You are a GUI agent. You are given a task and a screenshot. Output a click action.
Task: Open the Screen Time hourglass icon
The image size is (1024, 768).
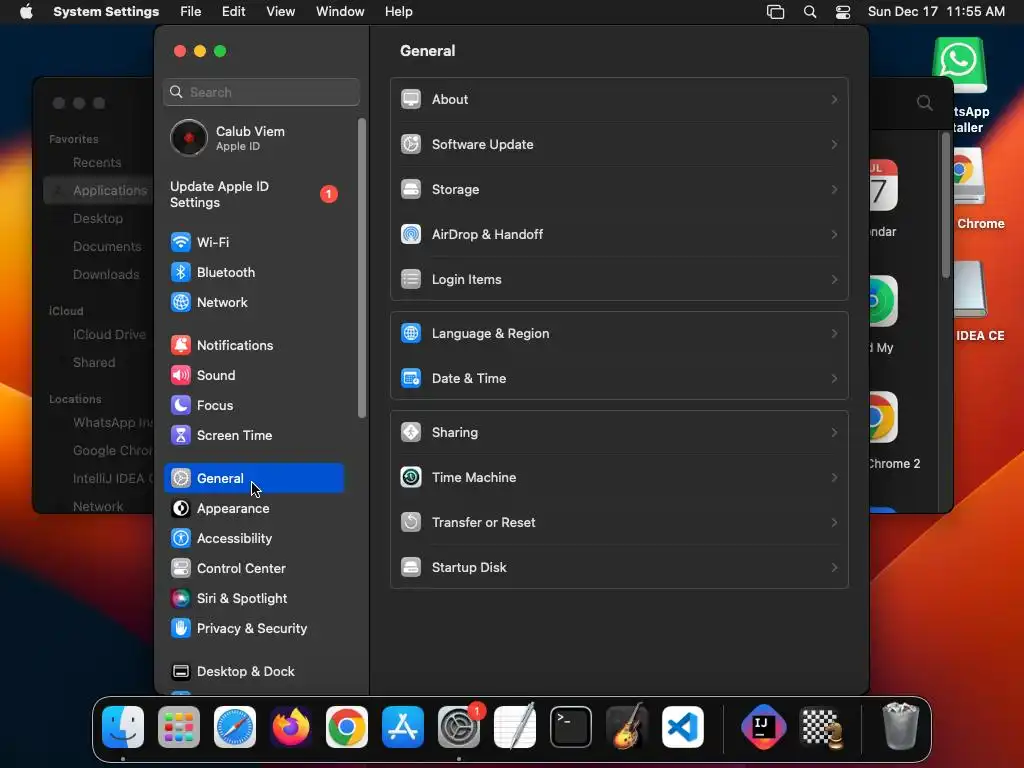pos(181,436)
